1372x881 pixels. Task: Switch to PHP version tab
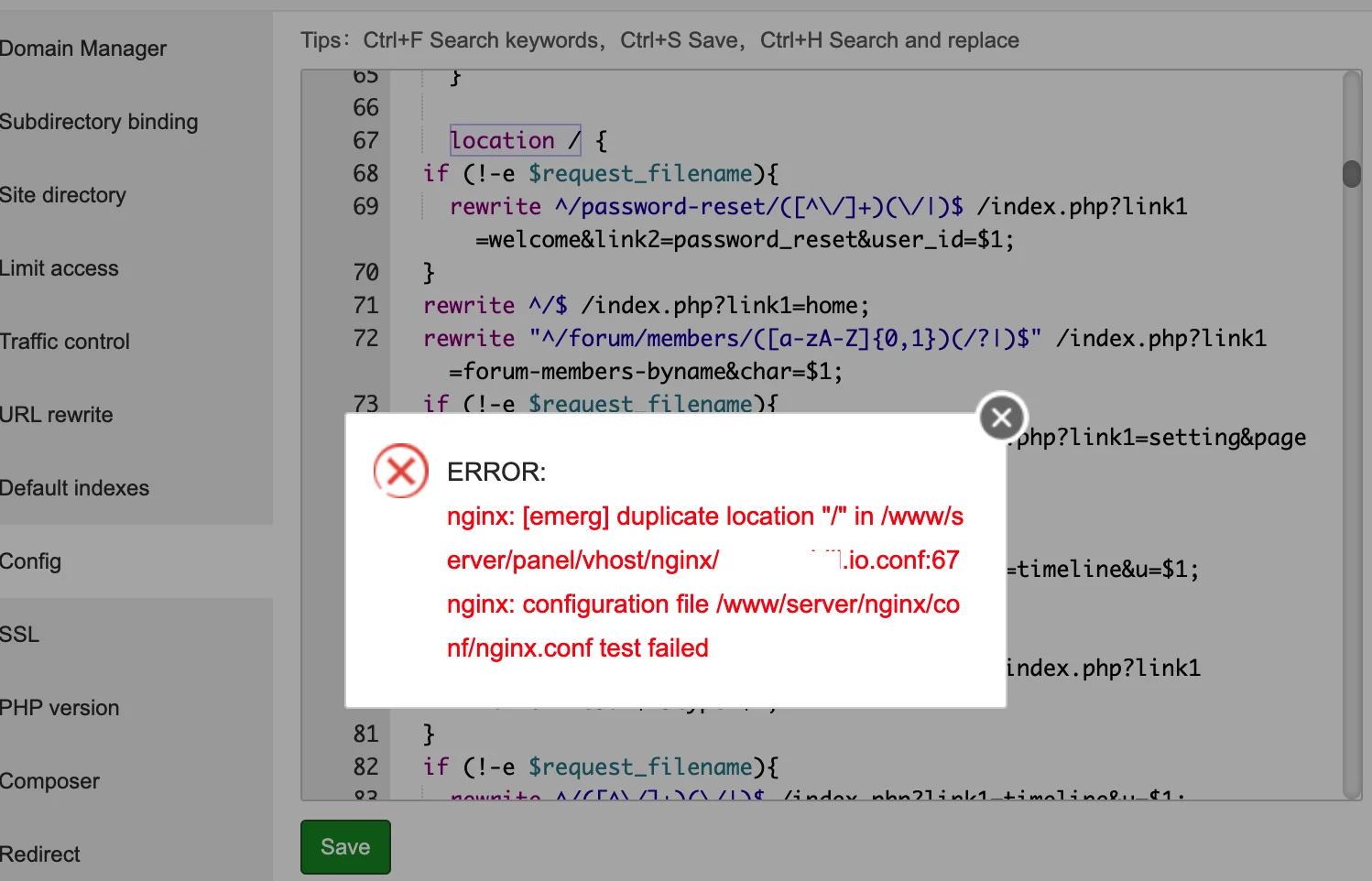tap(60, 708)
